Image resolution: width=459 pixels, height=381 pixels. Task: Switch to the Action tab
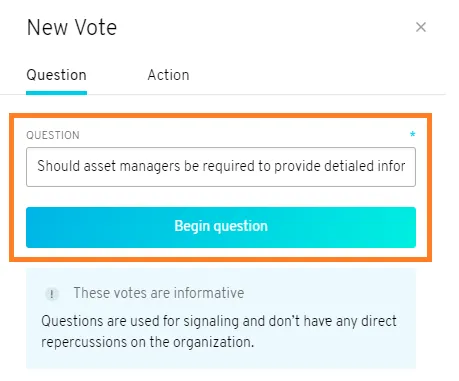(168, 75)
